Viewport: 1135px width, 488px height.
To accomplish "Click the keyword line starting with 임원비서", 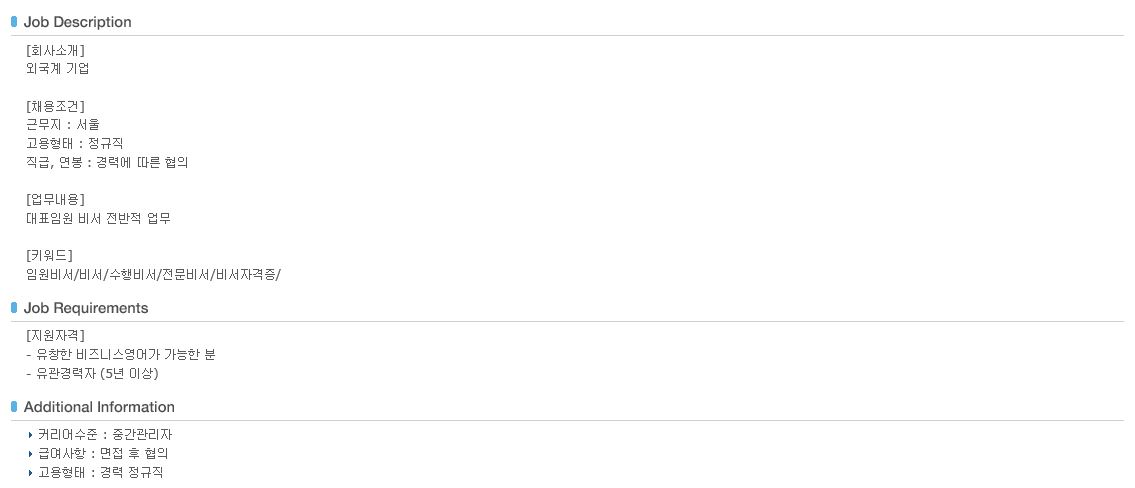I will tap(153, 274).
